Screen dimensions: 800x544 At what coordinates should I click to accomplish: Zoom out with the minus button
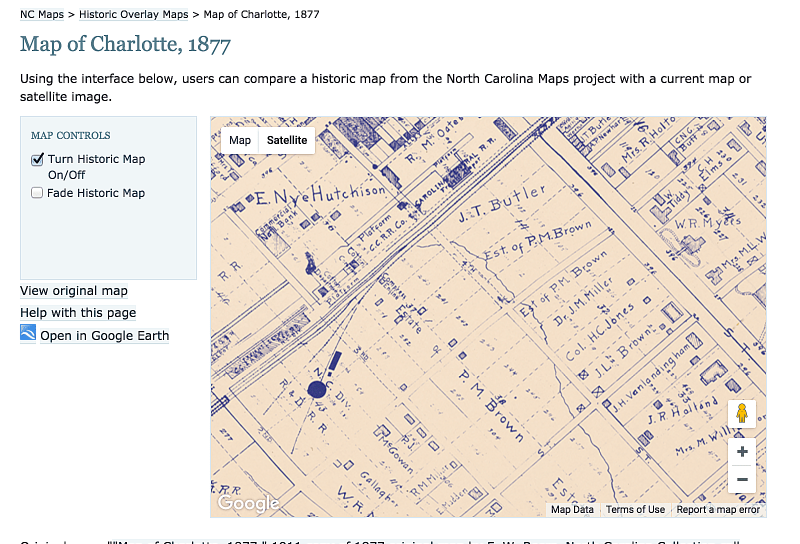pyautogui.click(x=742, y=479)
